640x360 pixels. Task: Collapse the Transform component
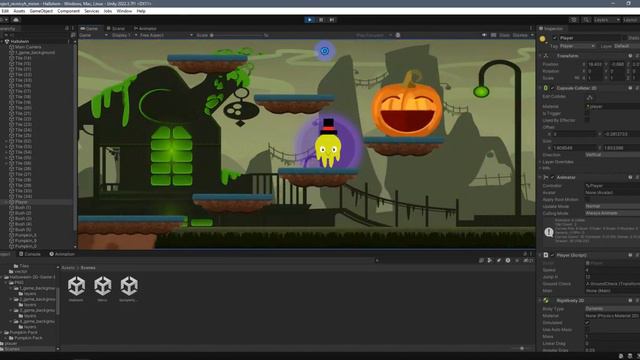click(x=540, y=56)
